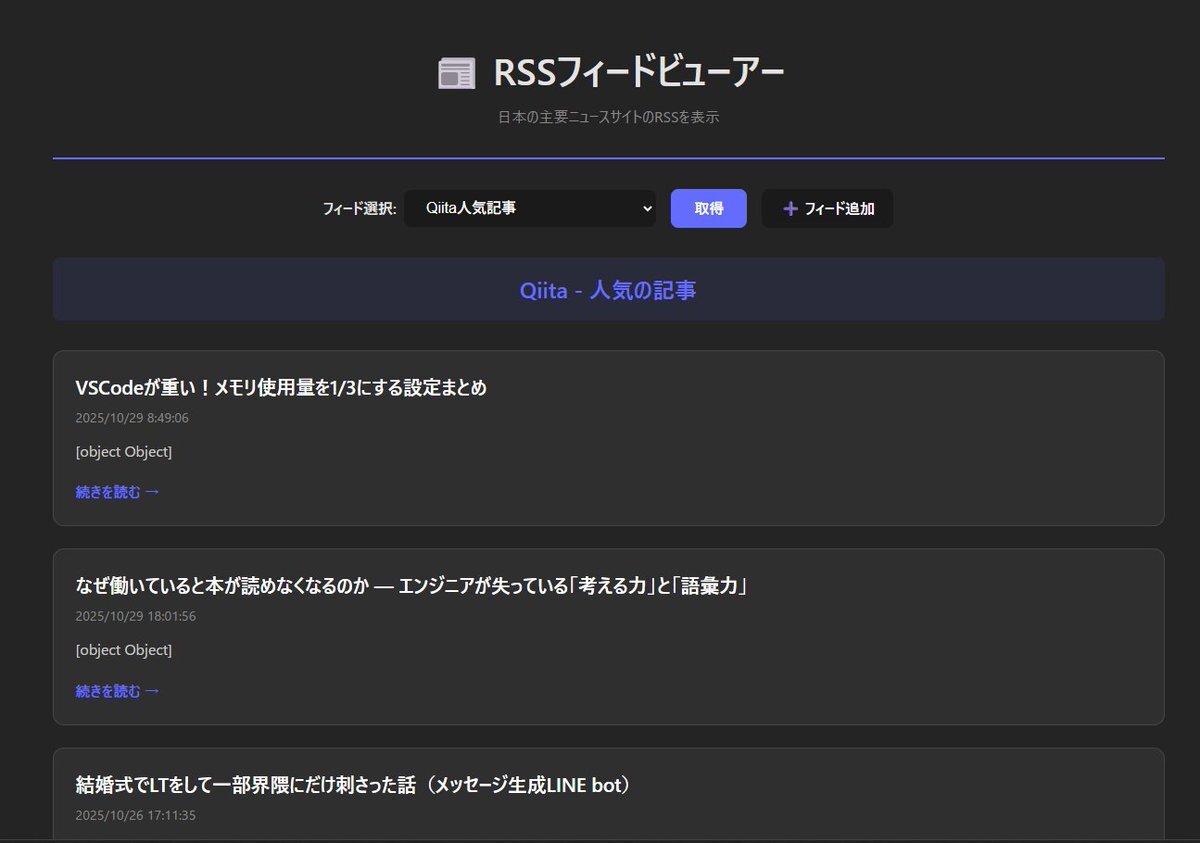Click [object Object] text in the VSCode article
The height and width of the screenshot is (843, 1200).
pos(124,452)
